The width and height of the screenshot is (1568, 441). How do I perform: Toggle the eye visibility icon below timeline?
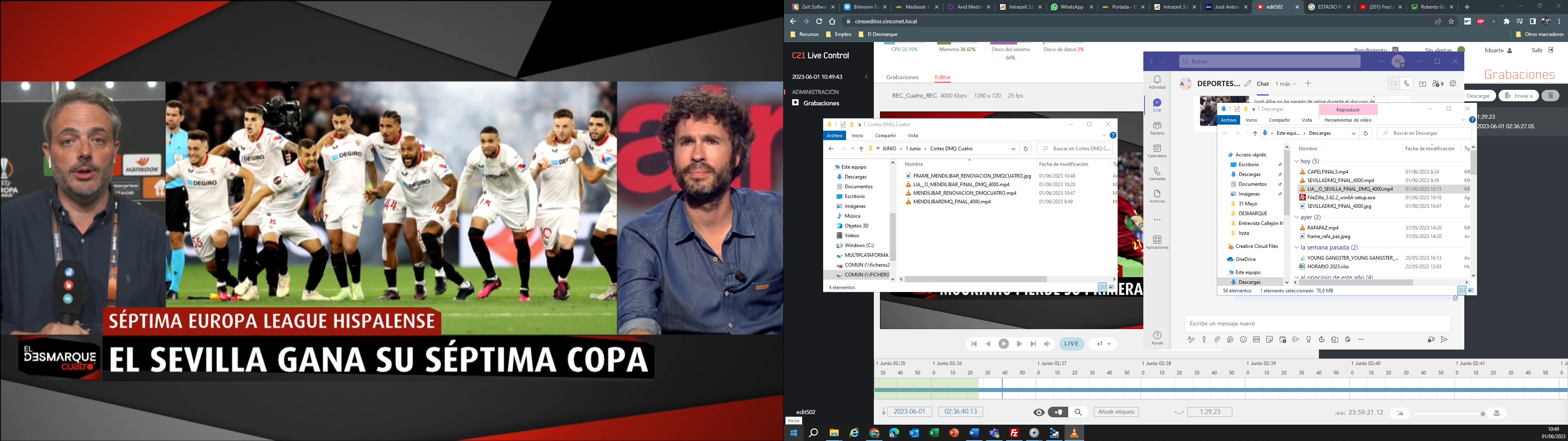1039,412
